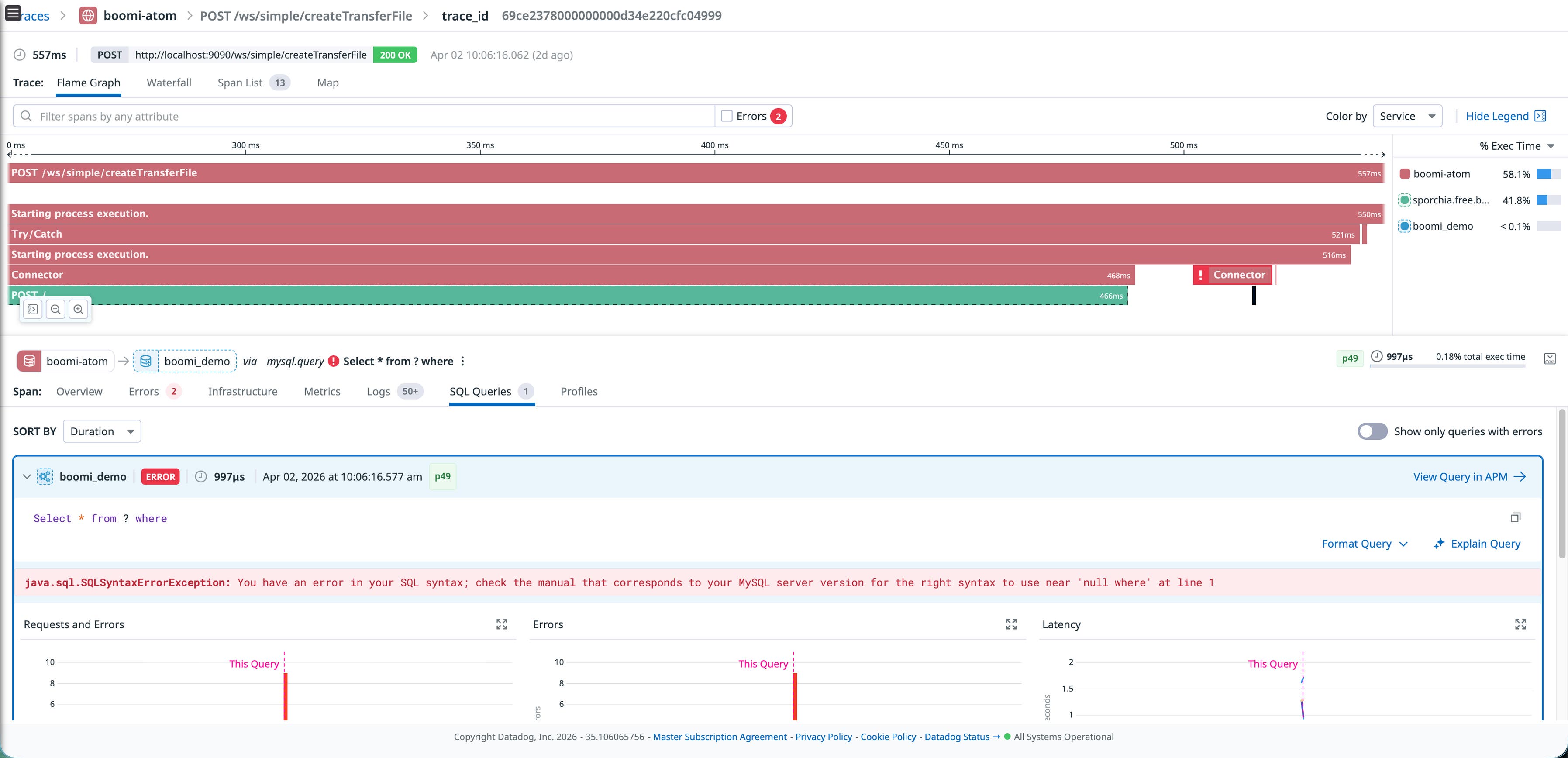Open the Color by Service dropdown
This screenshot has height=758, width=1568.
tap(1407, 116)
